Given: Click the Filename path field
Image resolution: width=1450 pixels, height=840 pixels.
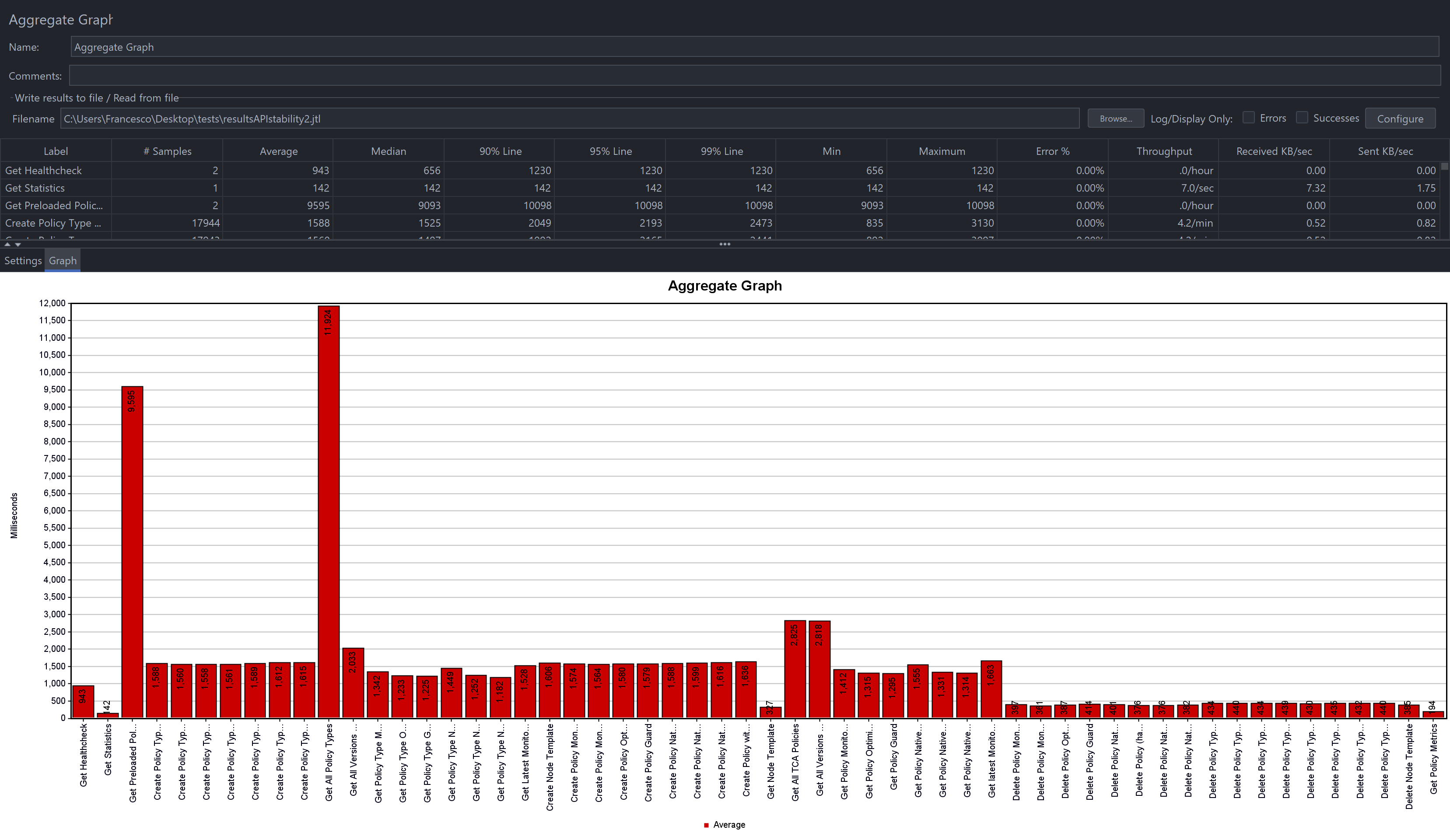Looking at the screenshot, I should 570,119.
